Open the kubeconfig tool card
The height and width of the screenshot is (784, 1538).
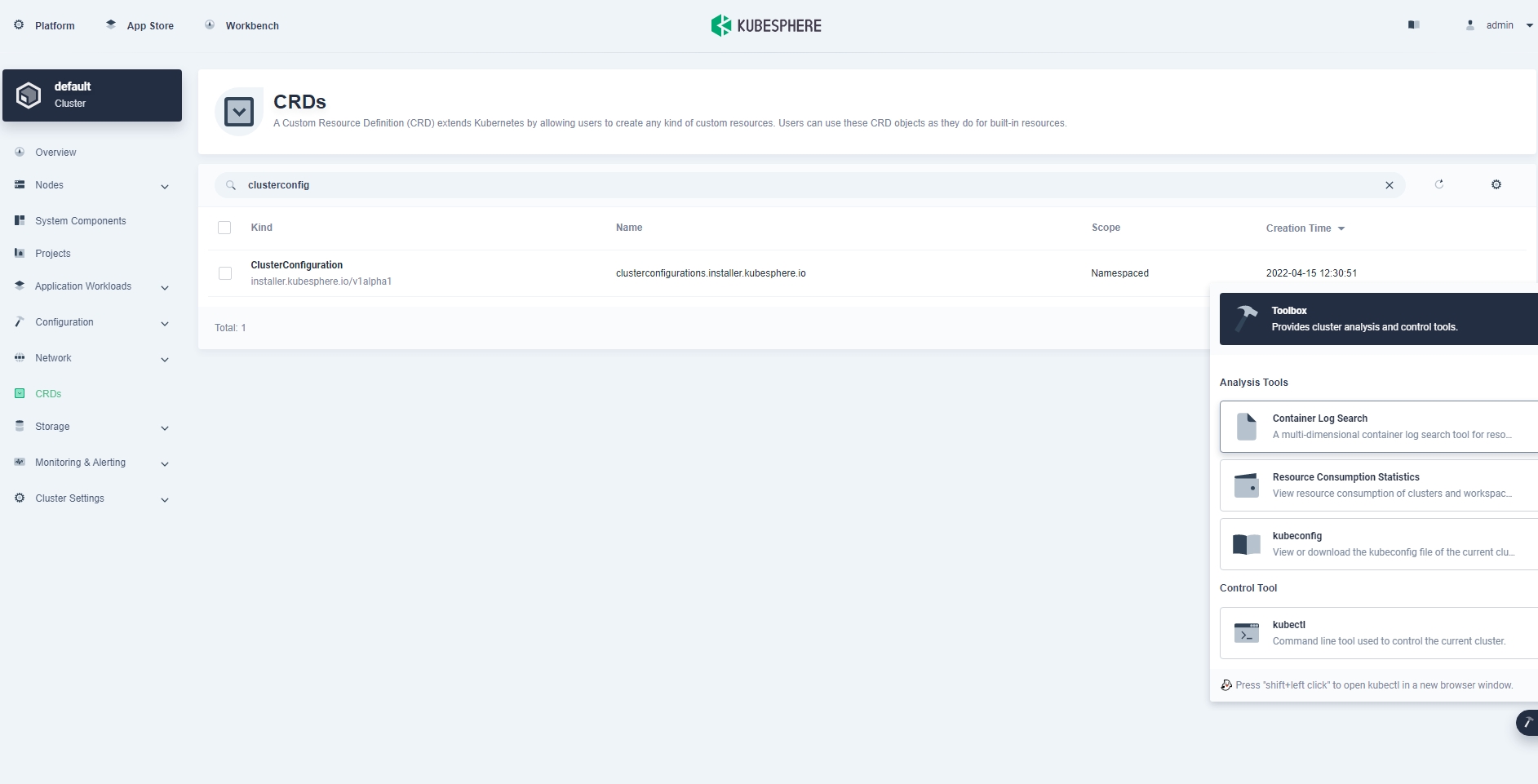coord(1377,544)
